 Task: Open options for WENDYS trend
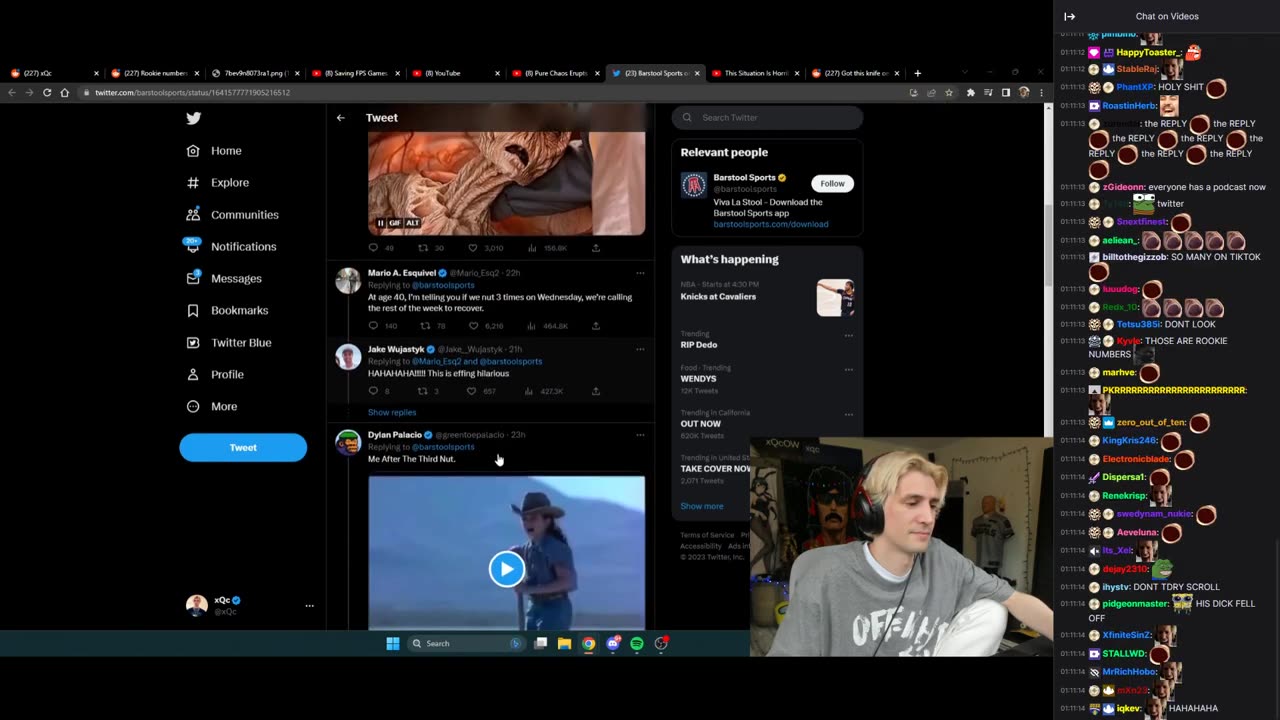point(848,370)
